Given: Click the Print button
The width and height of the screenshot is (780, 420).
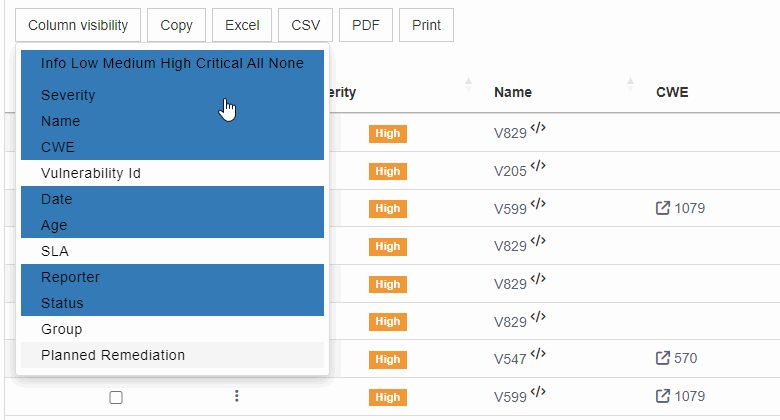Looking at the screenshot, I should click(x=427, y=25).
